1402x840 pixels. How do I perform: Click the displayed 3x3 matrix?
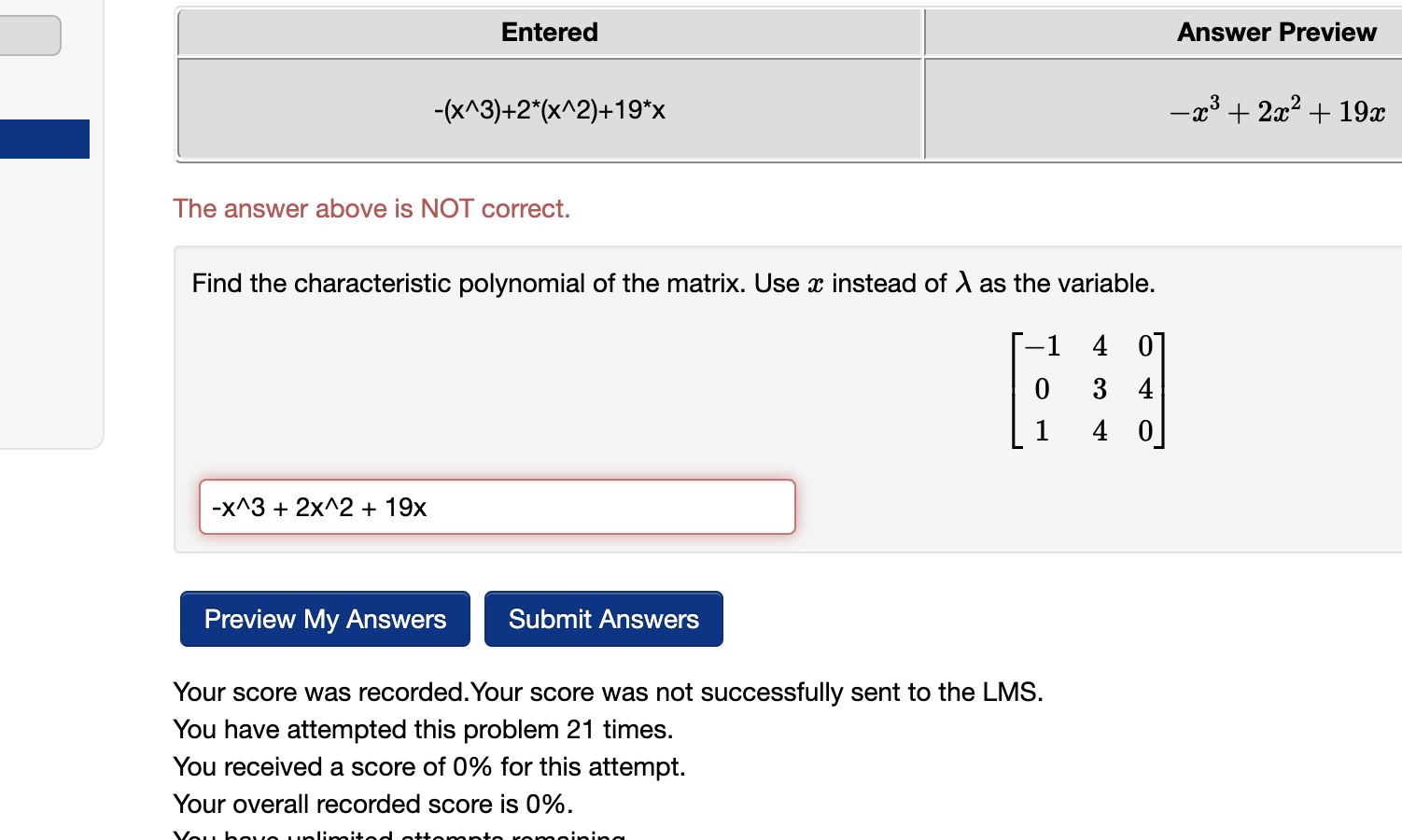point(1089,389)
